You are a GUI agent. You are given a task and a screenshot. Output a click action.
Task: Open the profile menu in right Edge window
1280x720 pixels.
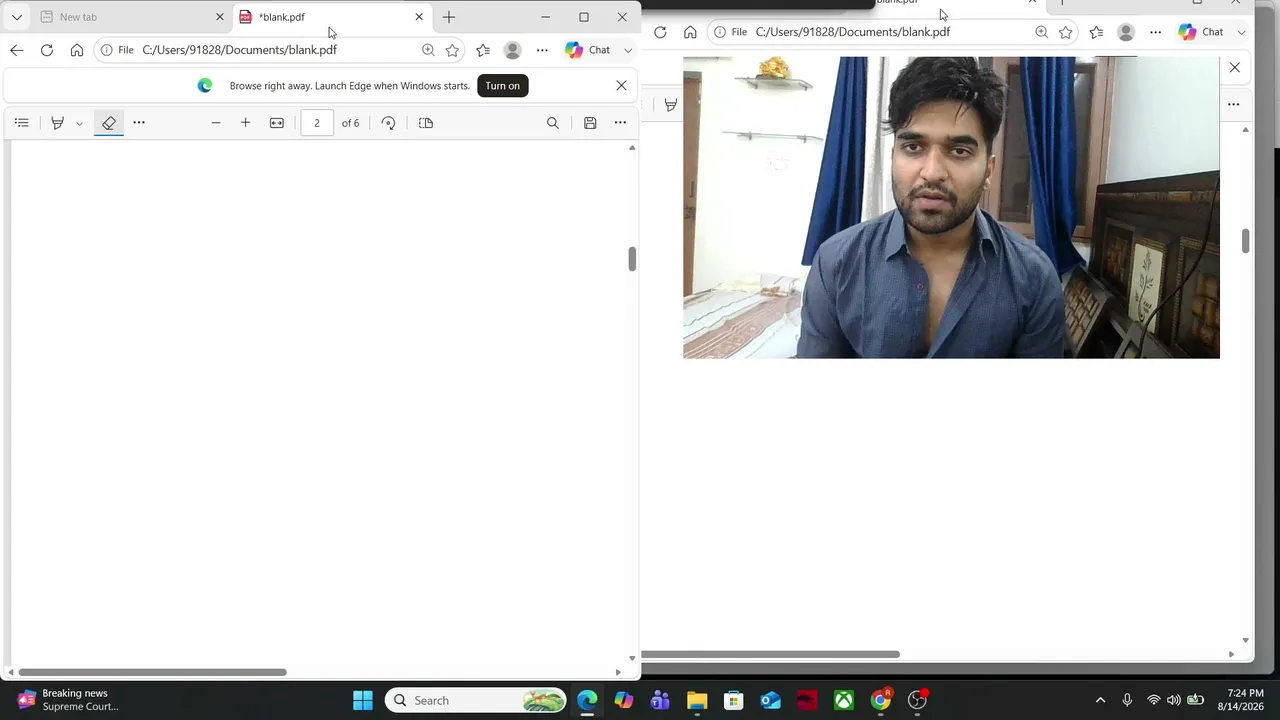[x=1126, y=32]
